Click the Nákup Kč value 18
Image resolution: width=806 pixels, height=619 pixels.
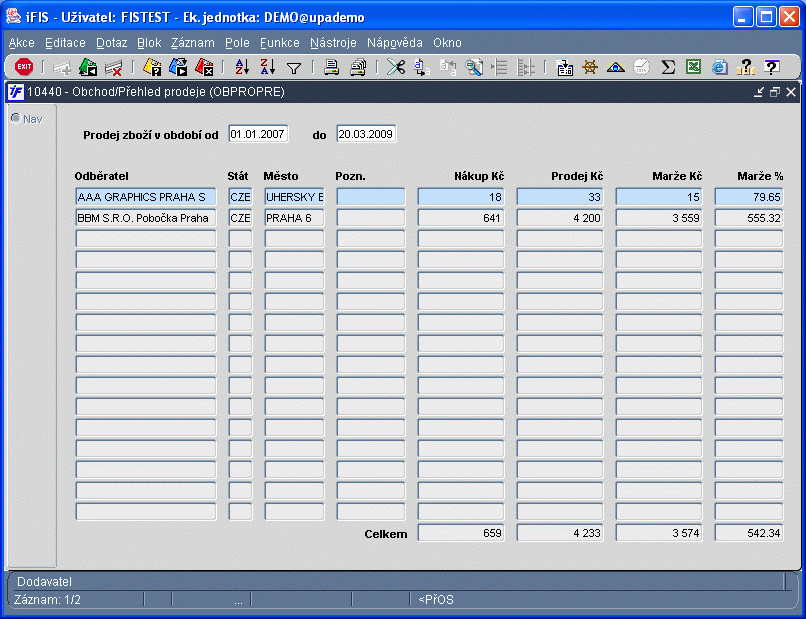coord(461,197)
